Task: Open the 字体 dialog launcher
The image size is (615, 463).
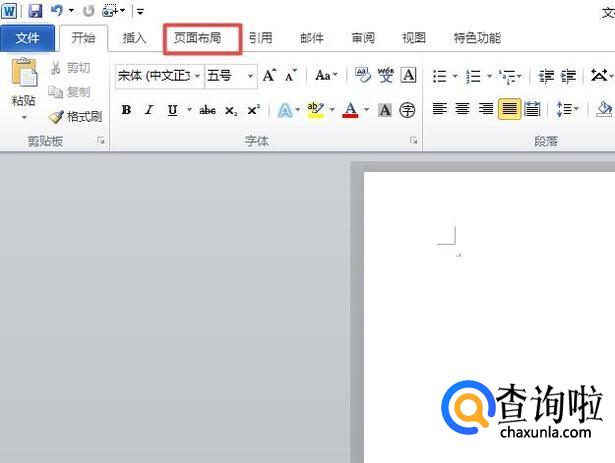Action: pos(413,140)
